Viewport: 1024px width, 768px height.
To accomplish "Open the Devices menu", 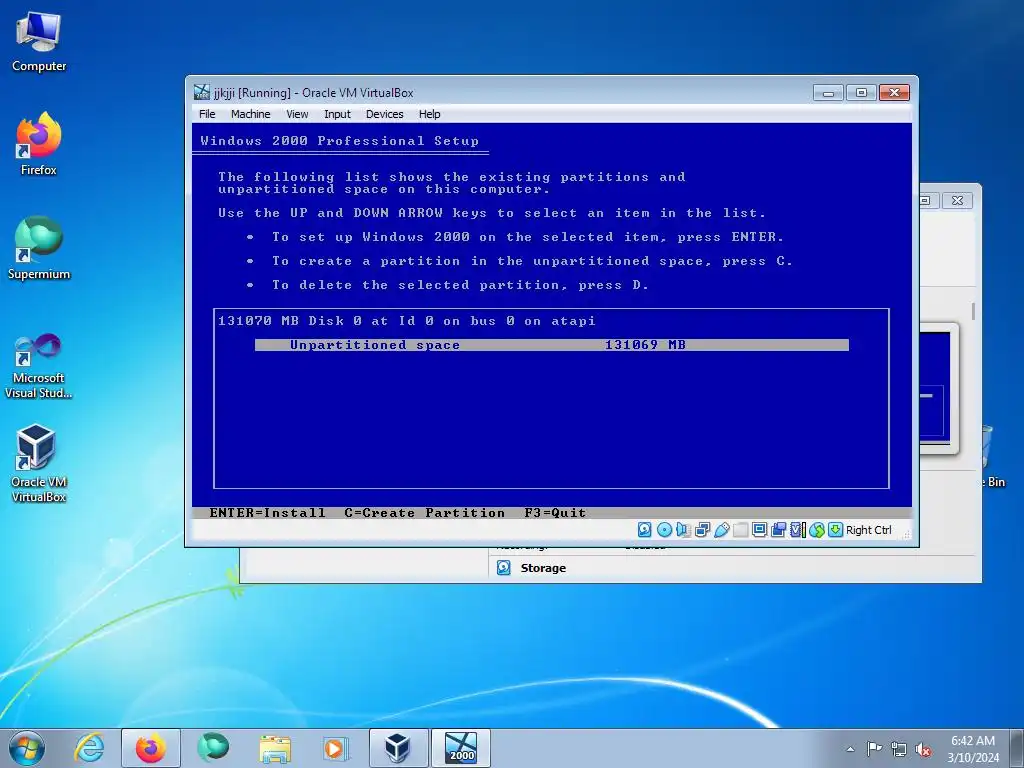I will tap(385, 114).
